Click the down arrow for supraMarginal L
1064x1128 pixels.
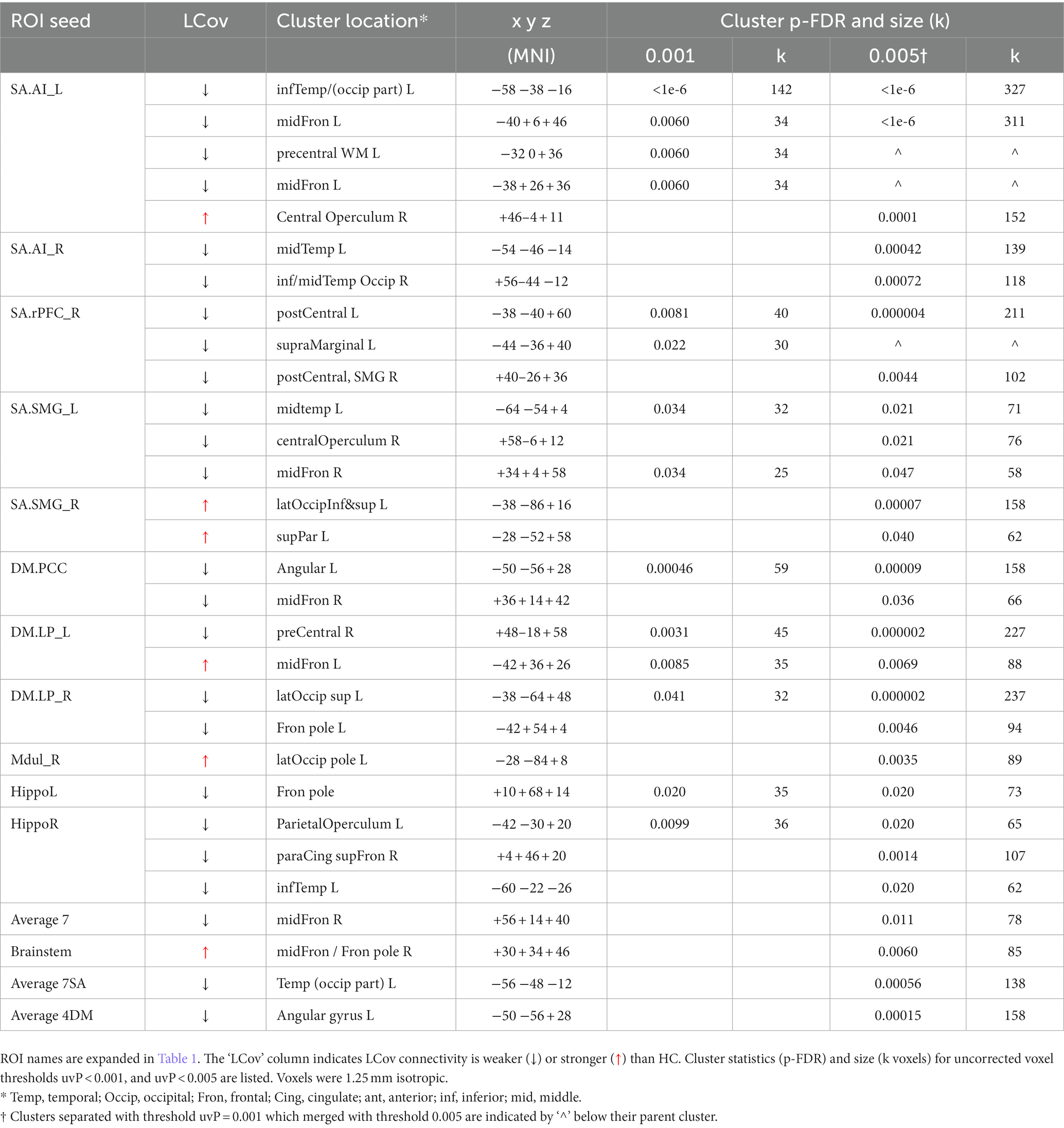(205, 345)
